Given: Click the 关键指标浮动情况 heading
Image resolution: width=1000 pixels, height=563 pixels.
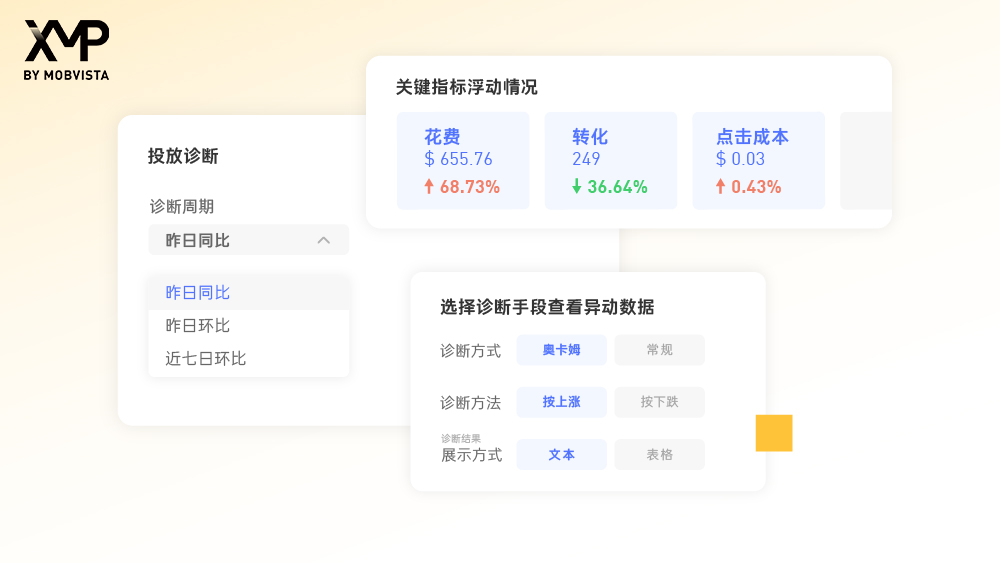Looking at the screenshot, I should point(466,87).
